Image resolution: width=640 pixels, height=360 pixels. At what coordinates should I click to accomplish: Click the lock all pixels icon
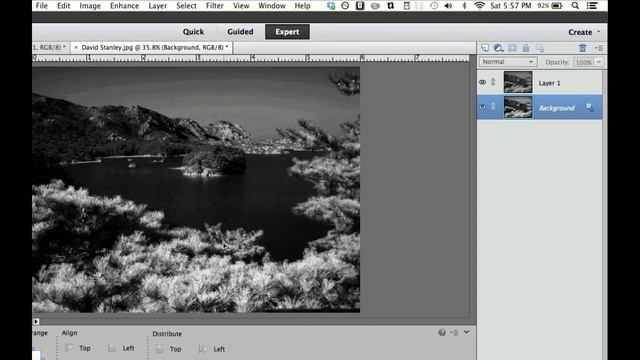pyautogui.click(x=526, y=48)
